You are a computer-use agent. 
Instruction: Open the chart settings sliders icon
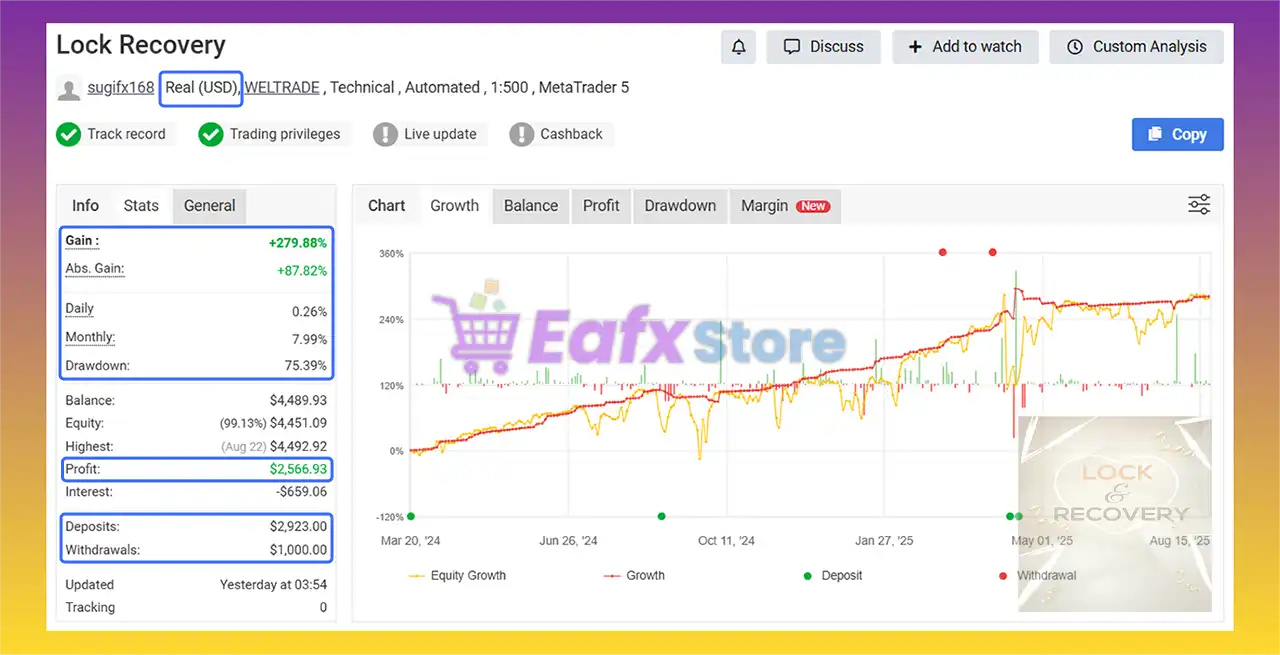[x=1199, y=205]
